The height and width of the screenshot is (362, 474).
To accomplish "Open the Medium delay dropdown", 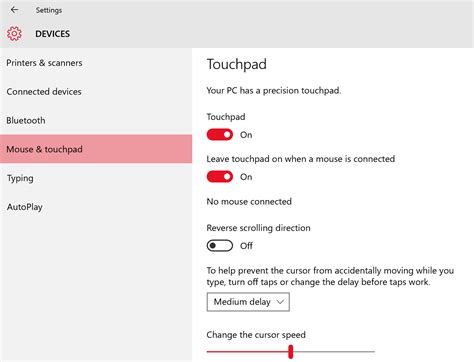I will pyautogui.click(x=248, y=302).
